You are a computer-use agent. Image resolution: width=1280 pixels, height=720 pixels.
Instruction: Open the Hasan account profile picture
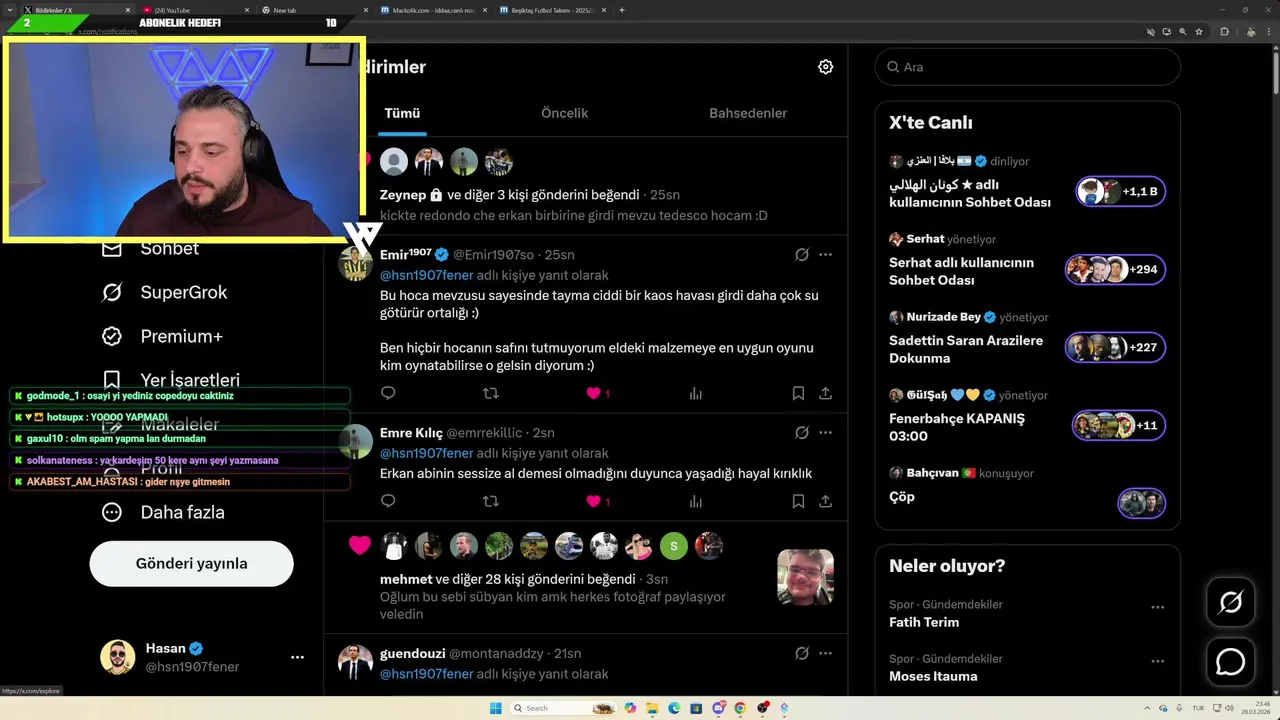click(117, 657)
